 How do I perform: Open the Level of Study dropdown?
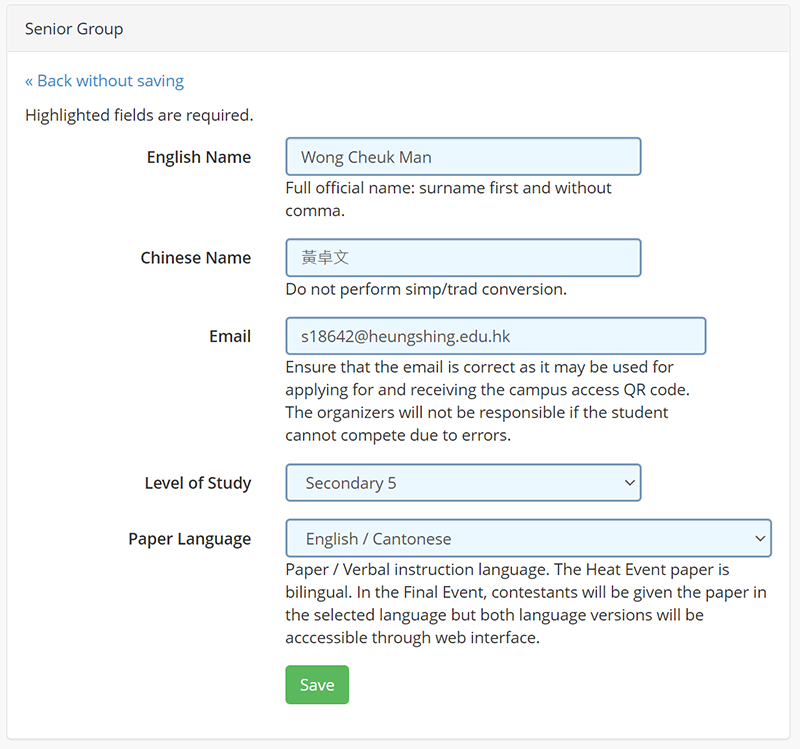(463, 483)
